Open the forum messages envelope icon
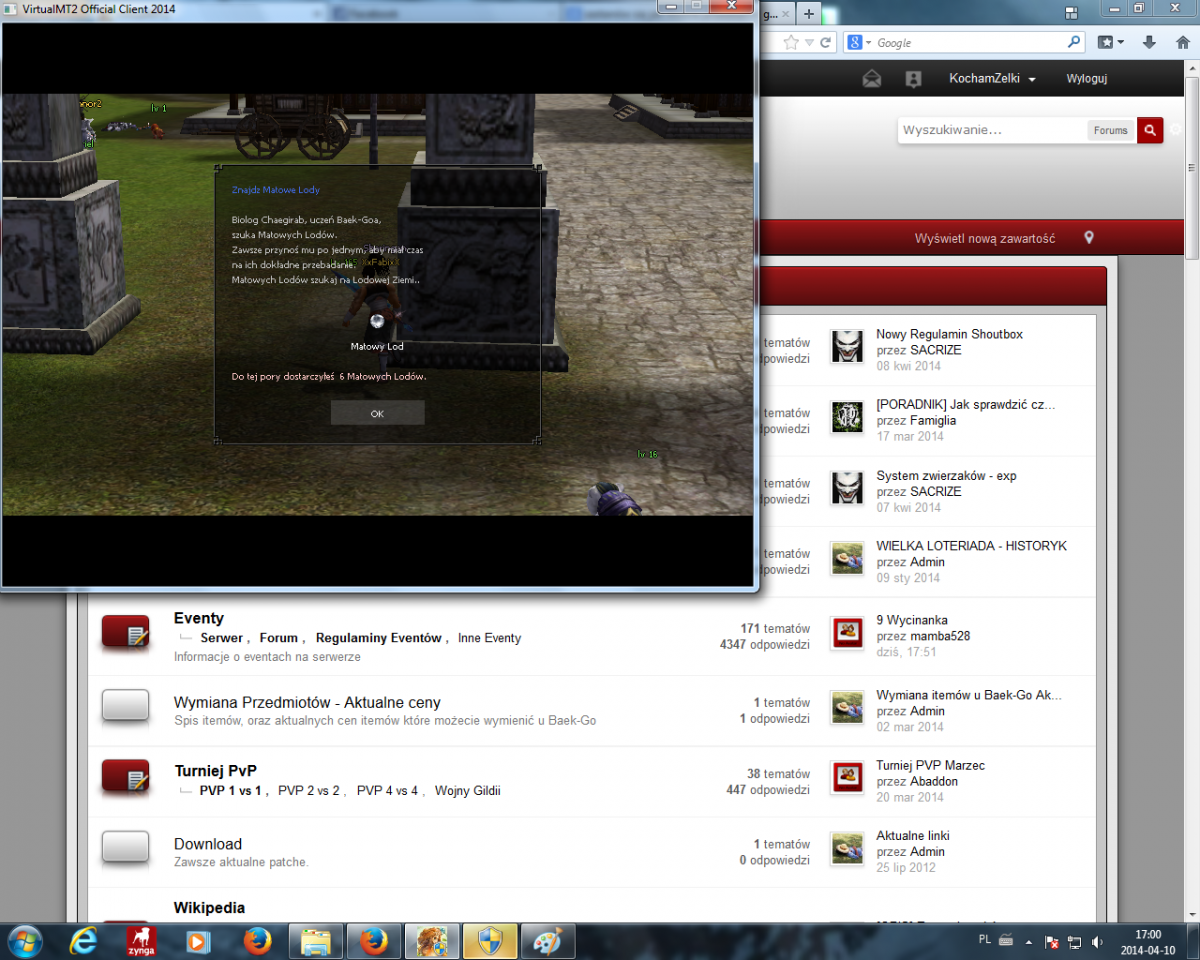The image size is (1200, 960). [x=872, y=79]
